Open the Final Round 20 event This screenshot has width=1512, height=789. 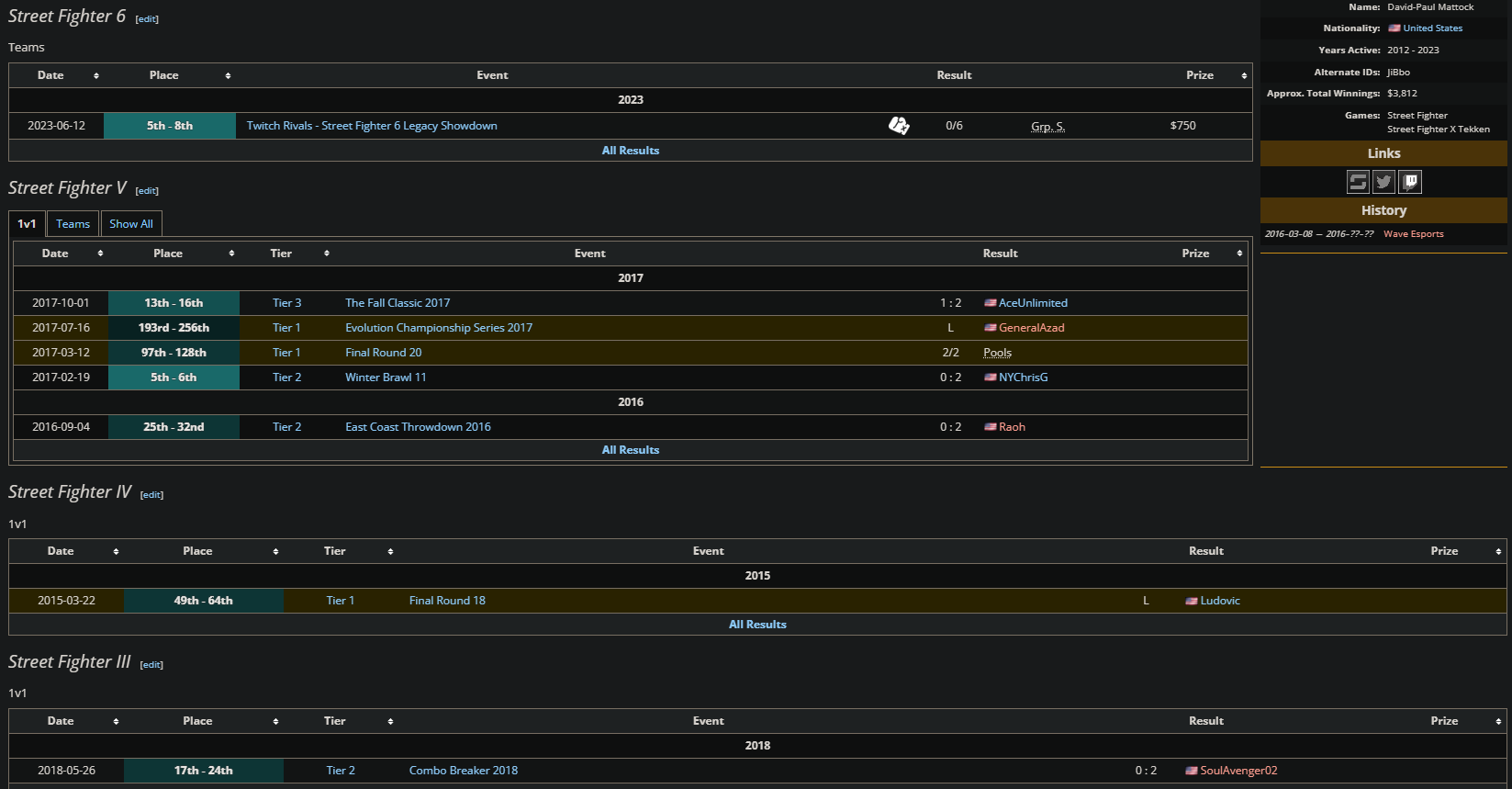click(x=384, y=353)
